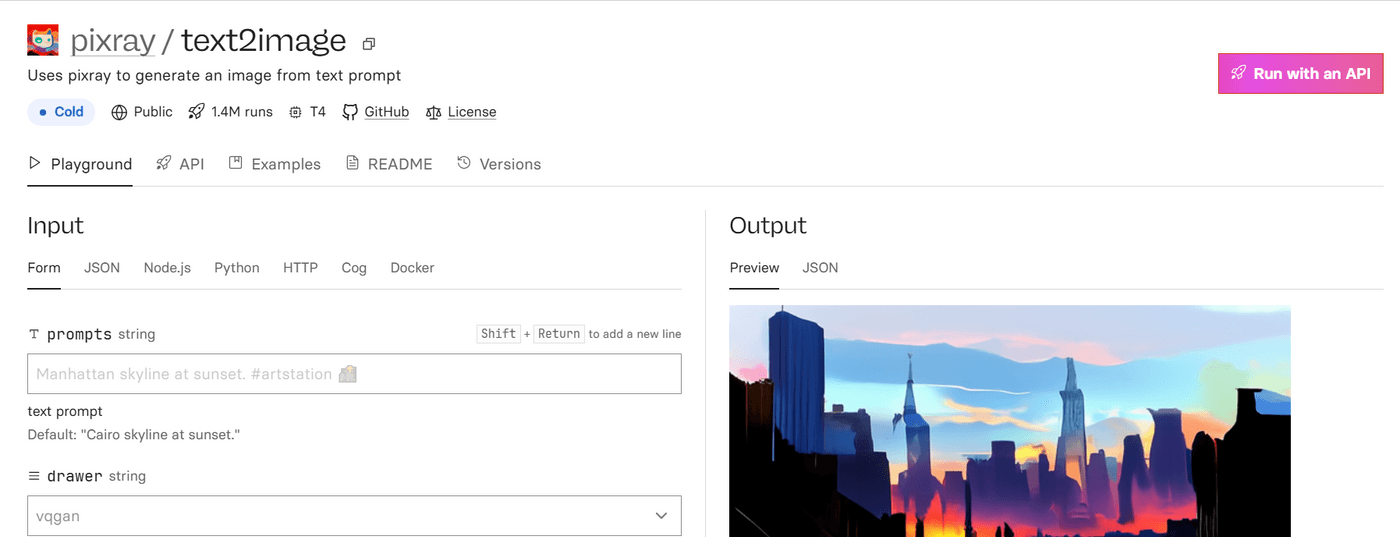Click the scales icon beside License
Image resolution: width=1400 pixels, height=537 pixels.
pos(433,112)
